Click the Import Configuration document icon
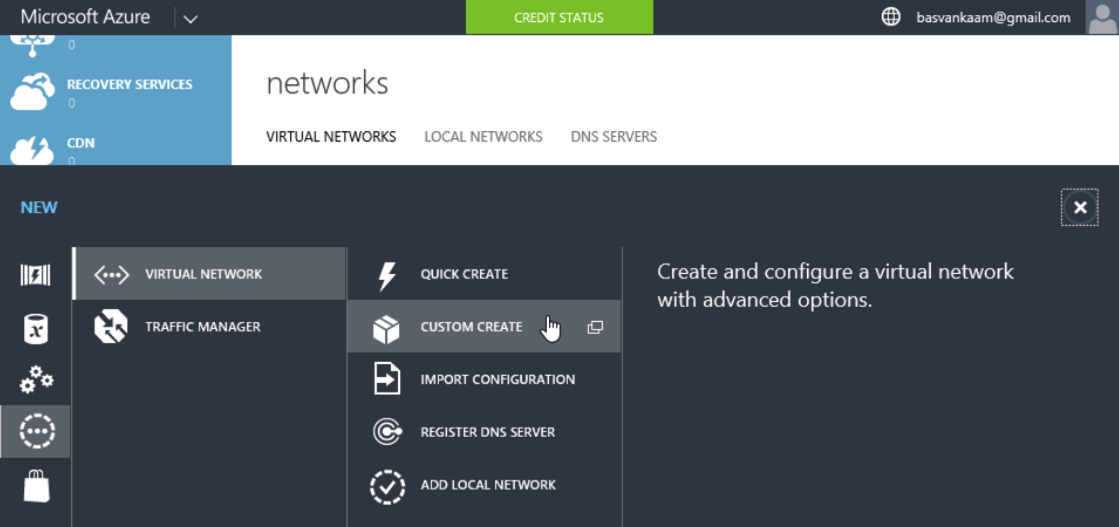The width and height of the screenshot is (1119, 527). coord(386,380)
